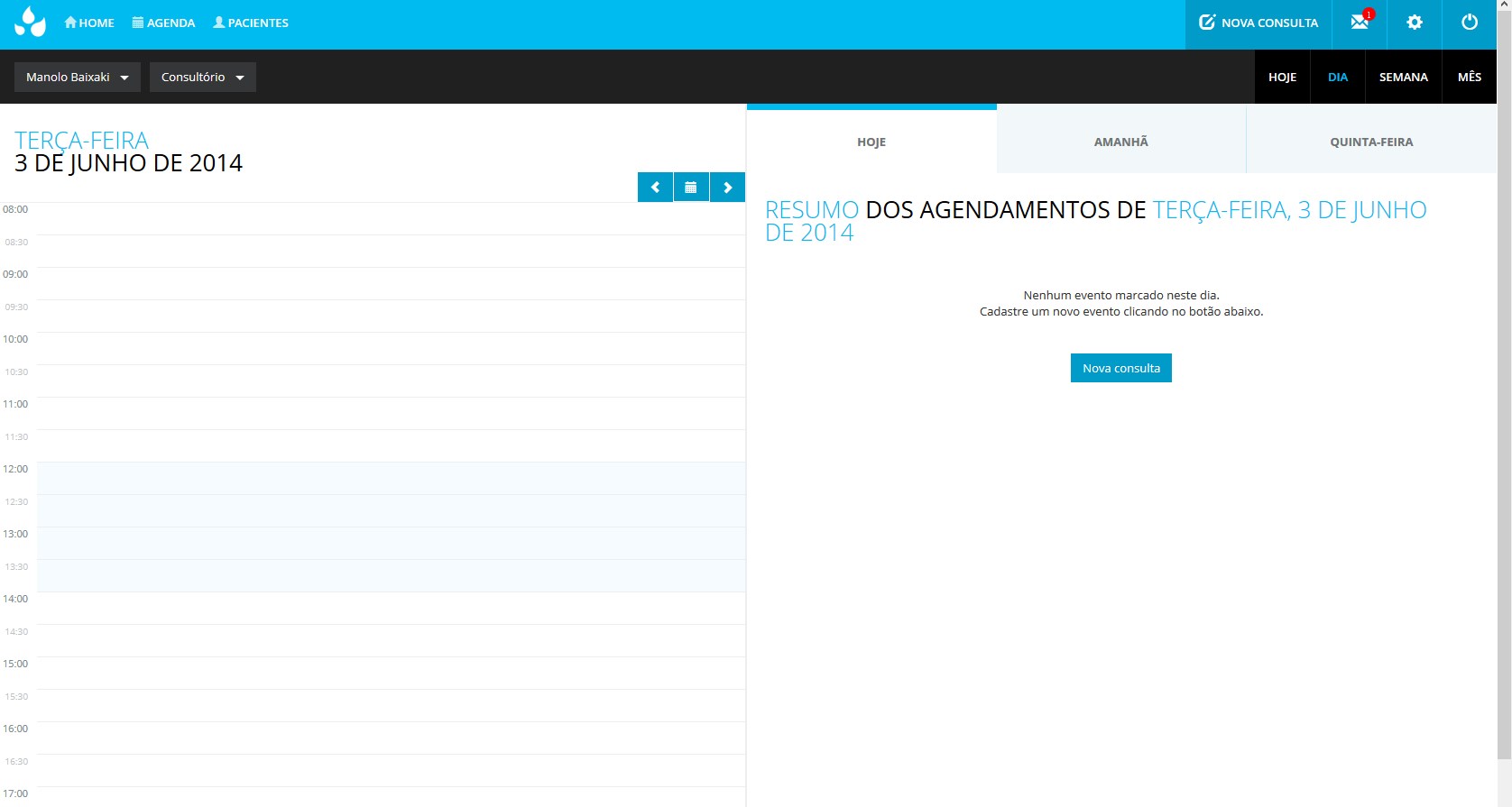
Task: Select the Semana view
Action: click(x=1403, y=78)
